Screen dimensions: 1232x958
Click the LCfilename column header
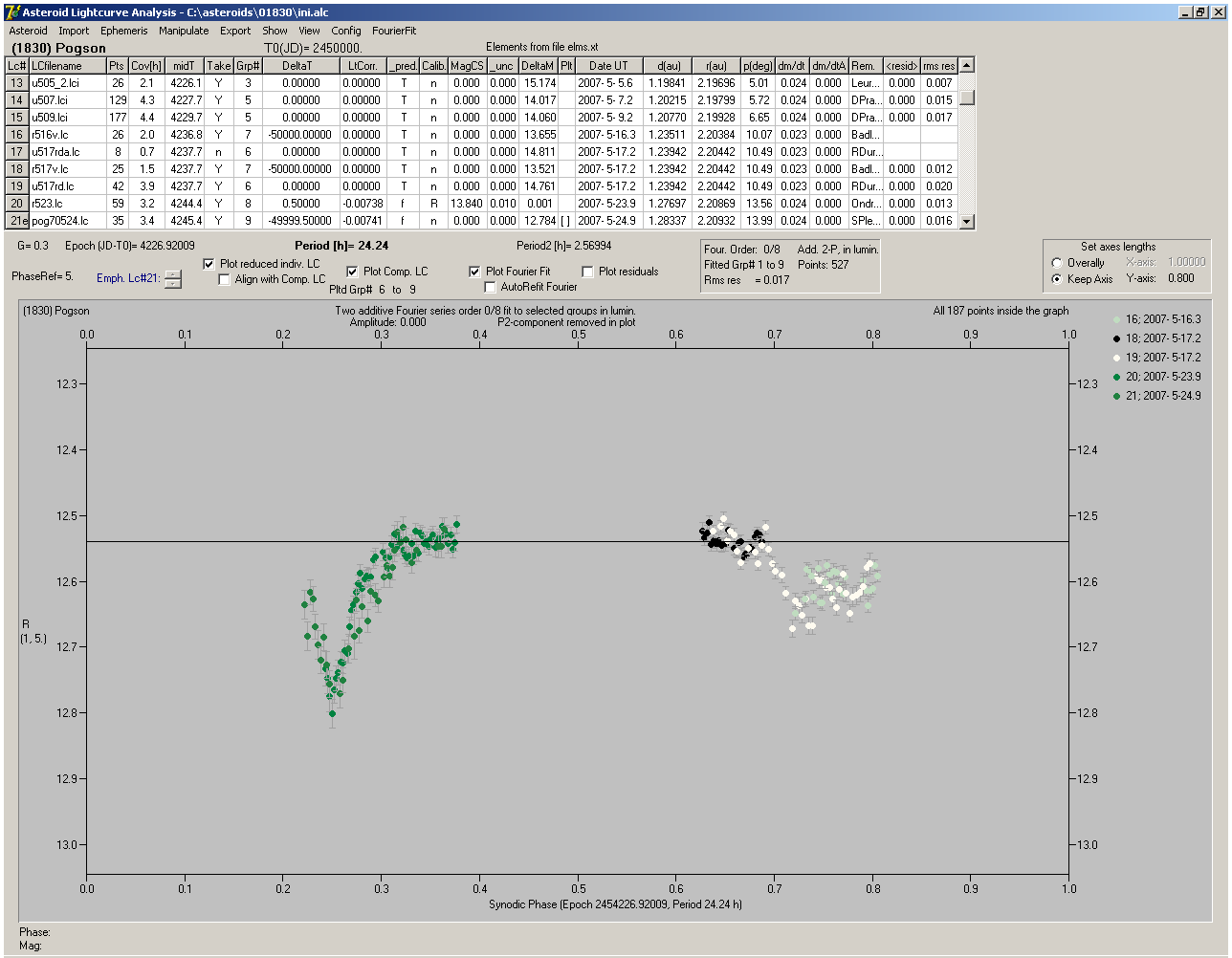(x=67, y=66)
